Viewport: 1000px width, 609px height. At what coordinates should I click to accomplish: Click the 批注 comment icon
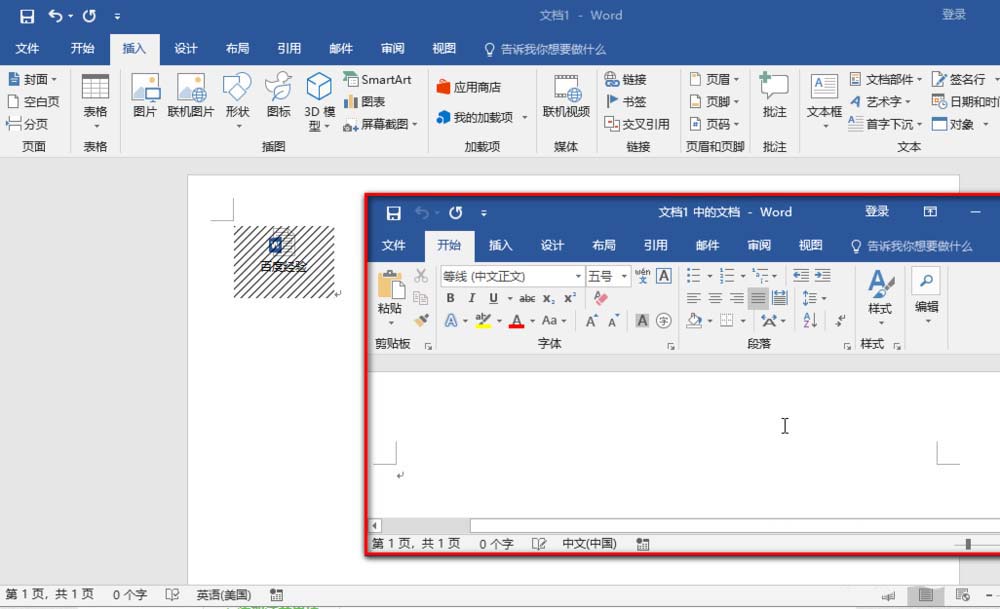coord(774,97)
